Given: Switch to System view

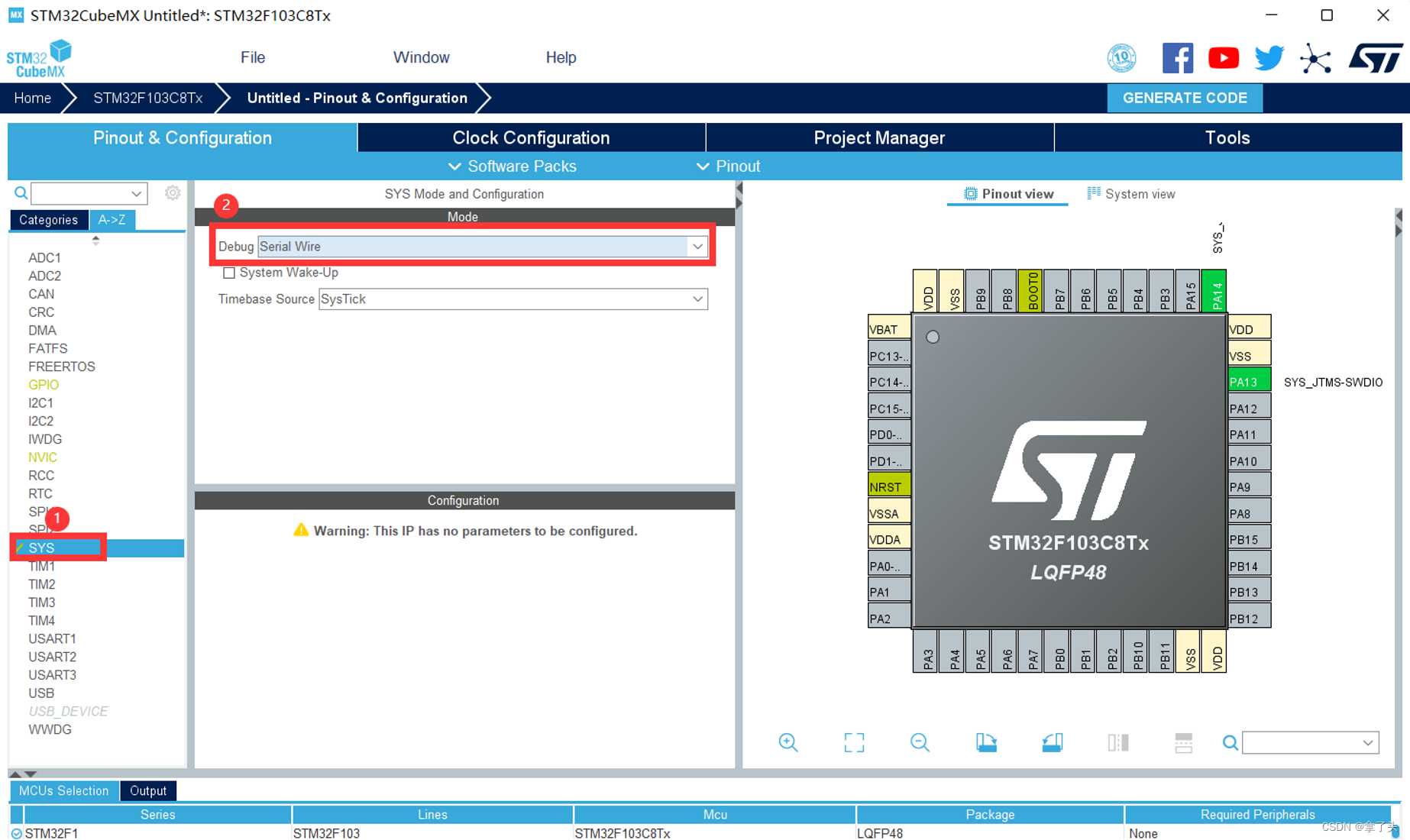Looking at the screenshot, I should [1131, 193].
